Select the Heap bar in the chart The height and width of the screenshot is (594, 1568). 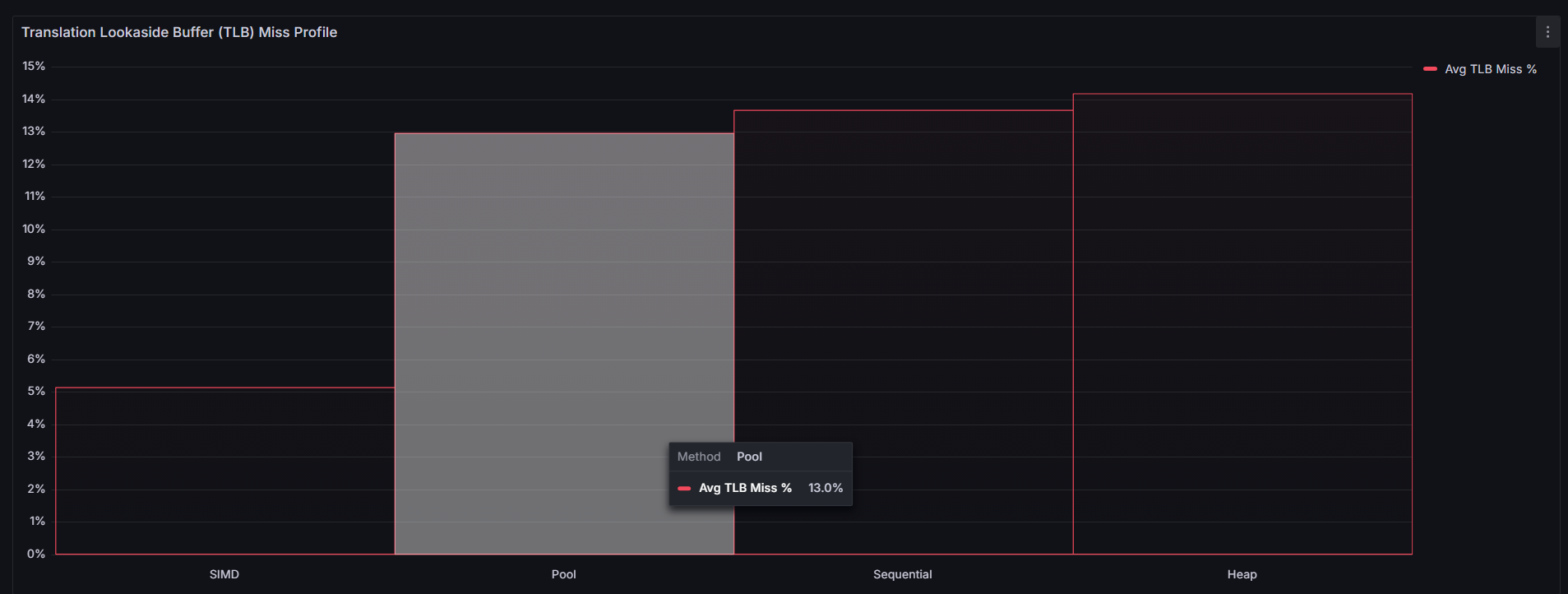[1242, 324]
